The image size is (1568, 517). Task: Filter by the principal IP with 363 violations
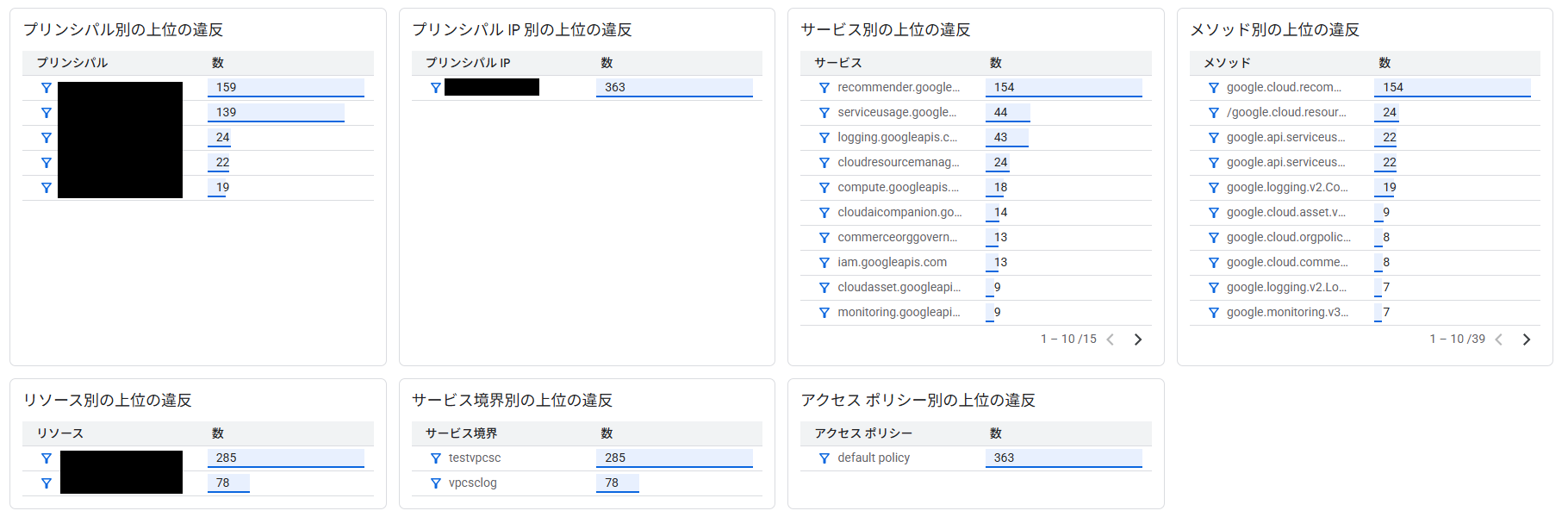click(436, 88)
